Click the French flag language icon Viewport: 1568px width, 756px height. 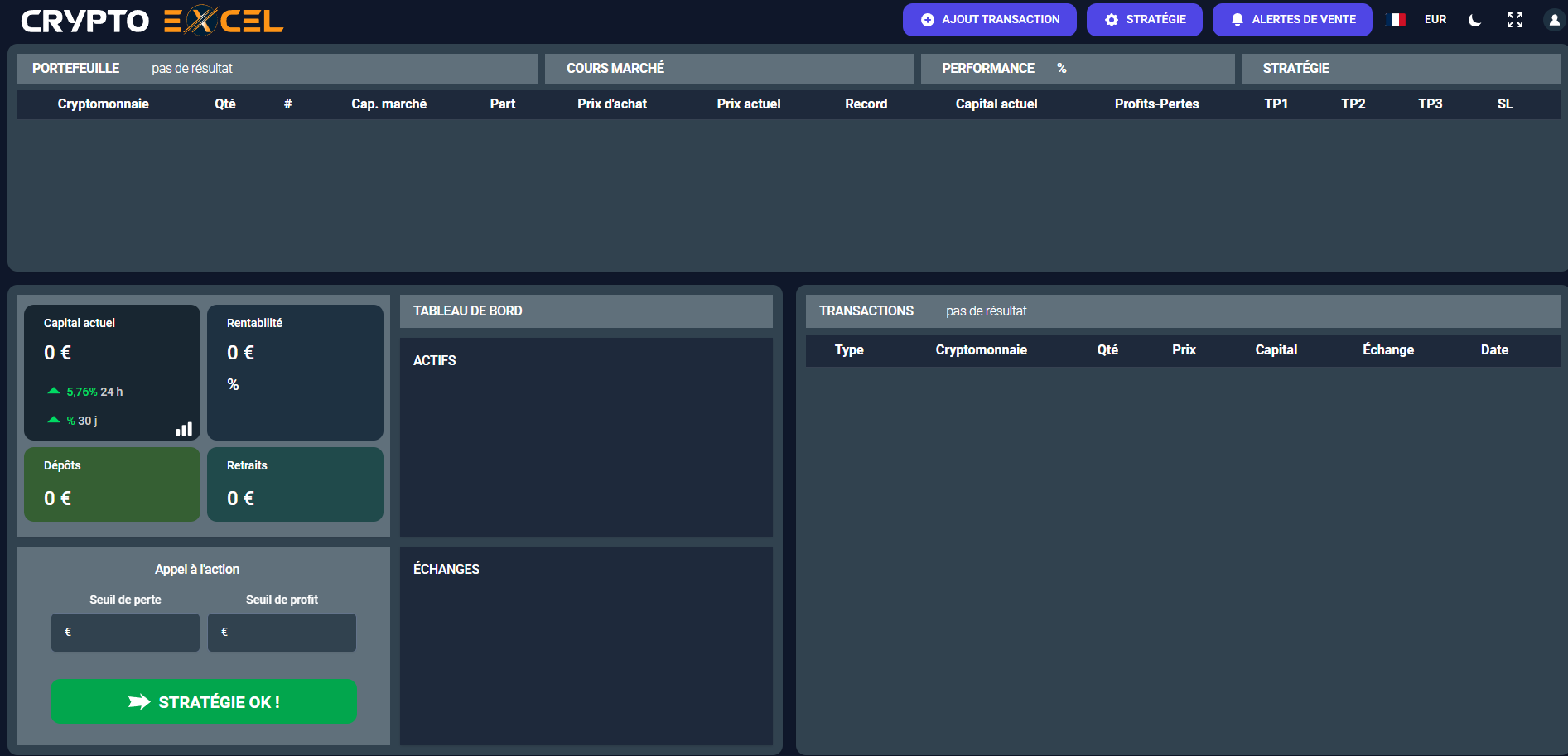pyautogui.click(x=1396, y=20)
